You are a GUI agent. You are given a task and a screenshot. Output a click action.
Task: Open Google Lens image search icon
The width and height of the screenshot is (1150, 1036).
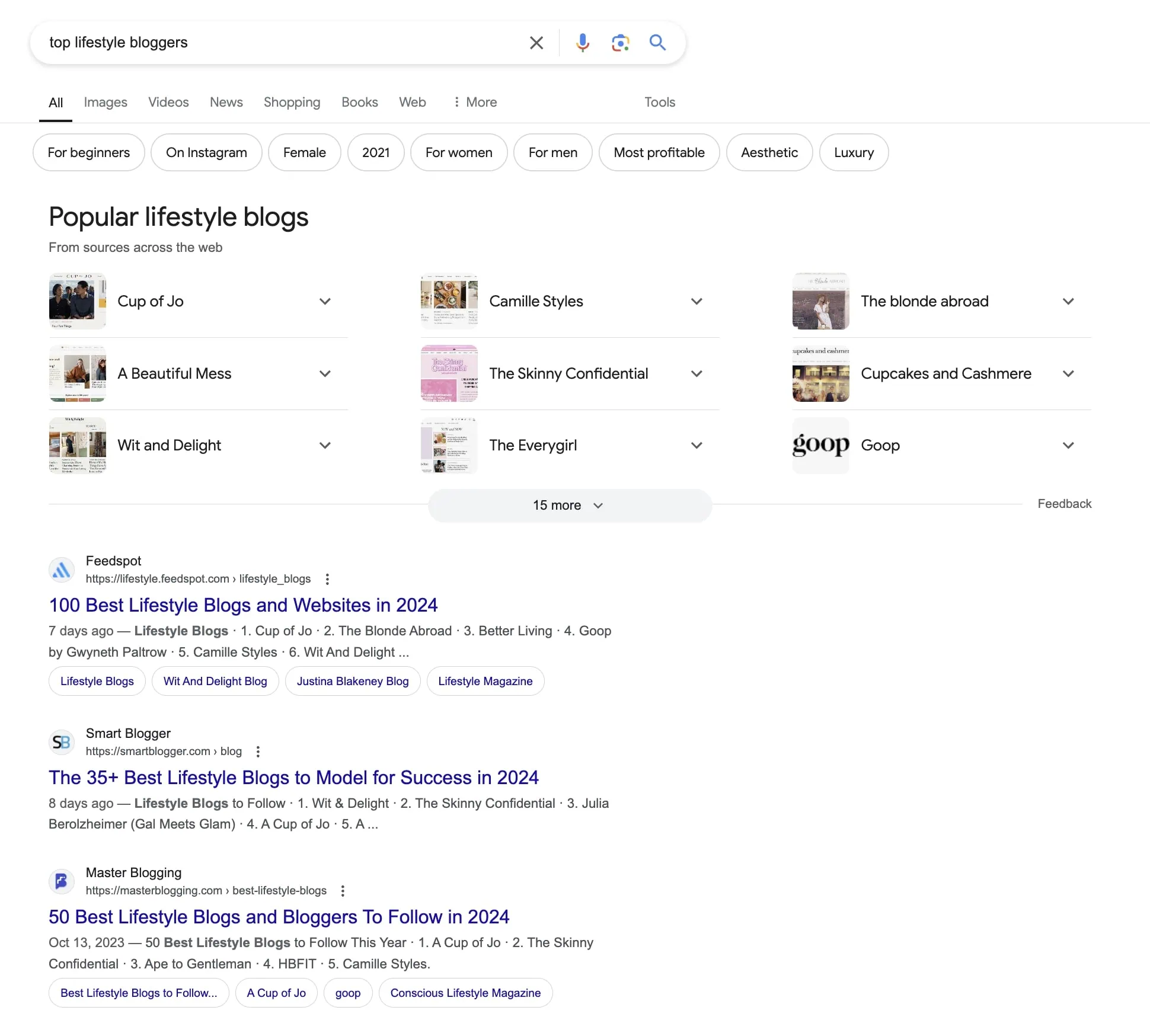click(620, 43)
